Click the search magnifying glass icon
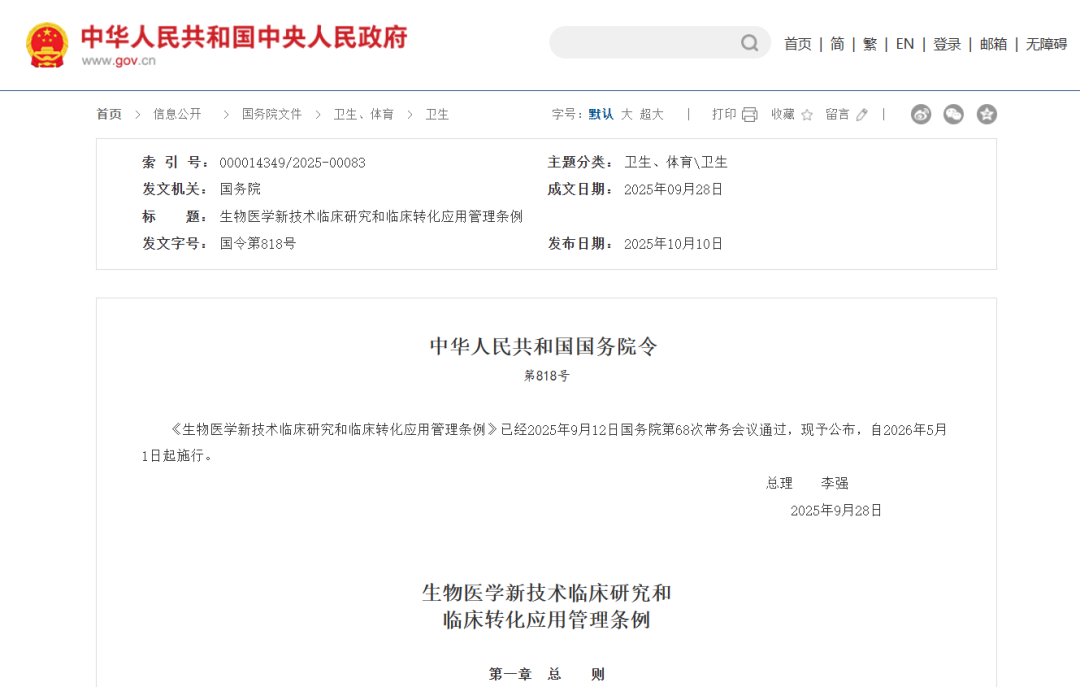The height and width of the screenshot is (687, 1080). pos(749,42)
